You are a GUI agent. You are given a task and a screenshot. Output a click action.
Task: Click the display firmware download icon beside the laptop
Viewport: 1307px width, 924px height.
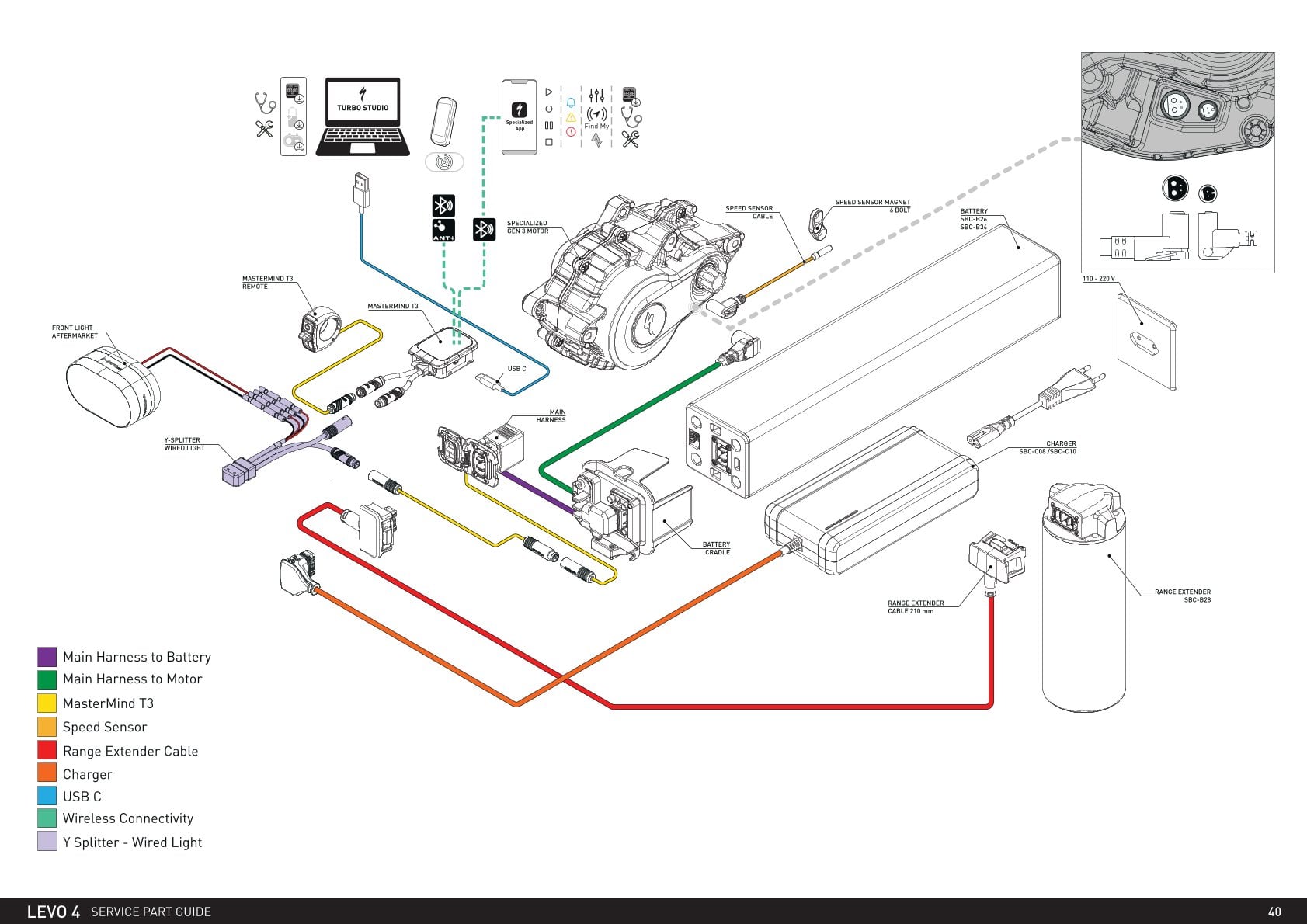[x=294, y=93]
